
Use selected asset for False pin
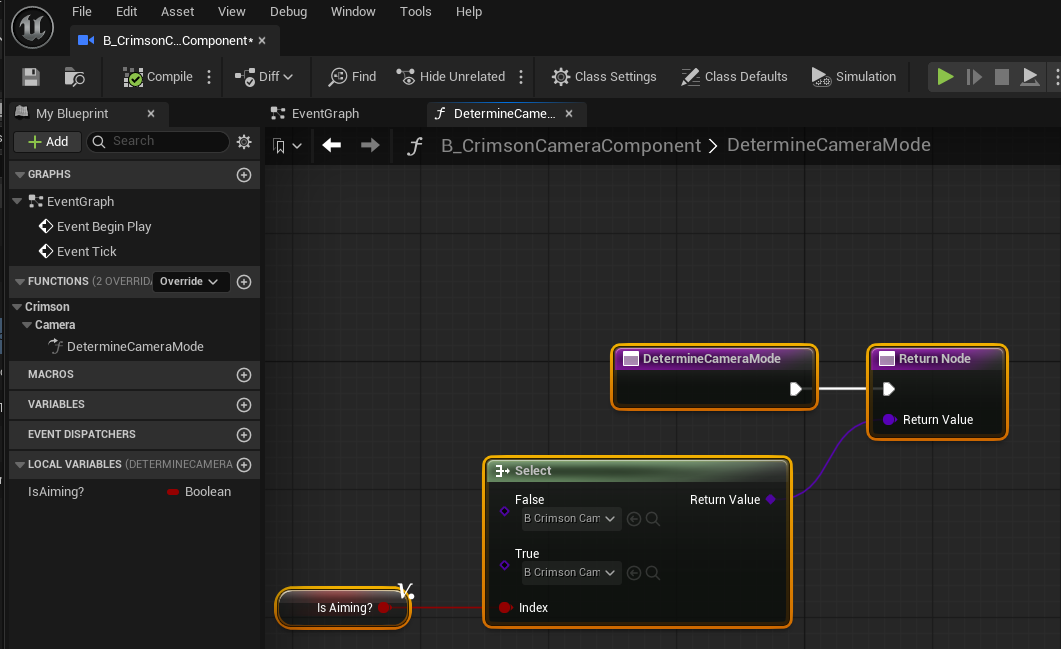pyautogui.click(x=634, y=519)
